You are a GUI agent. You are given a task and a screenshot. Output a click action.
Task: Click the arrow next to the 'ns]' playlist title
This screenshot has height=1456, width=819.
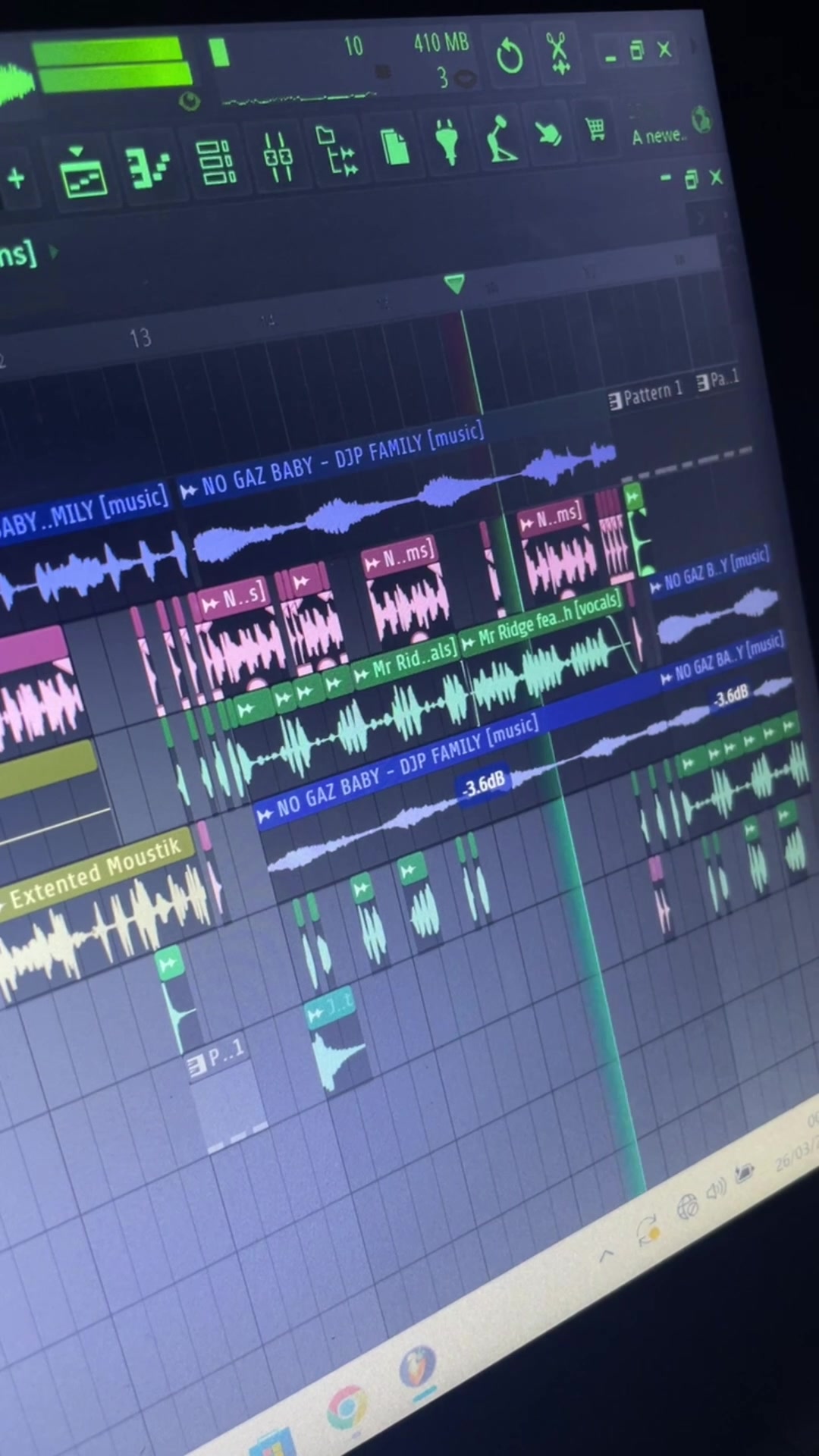tap(54, 252)
